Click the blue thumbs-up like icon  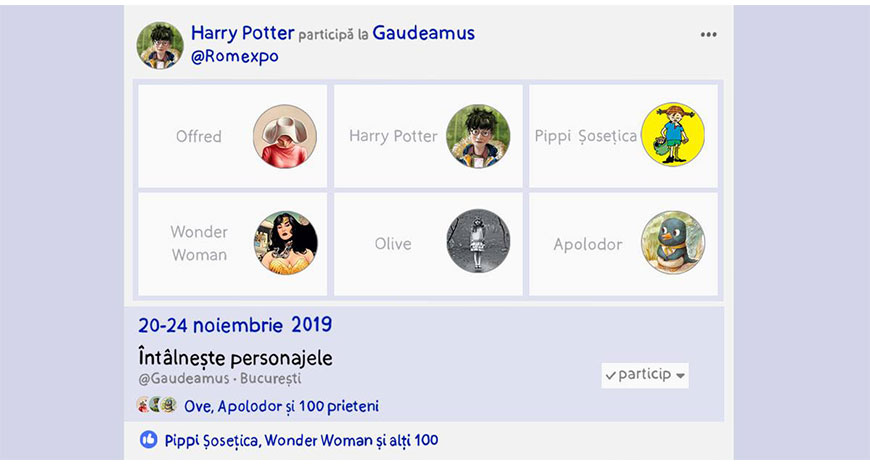[x=148, y=440]
